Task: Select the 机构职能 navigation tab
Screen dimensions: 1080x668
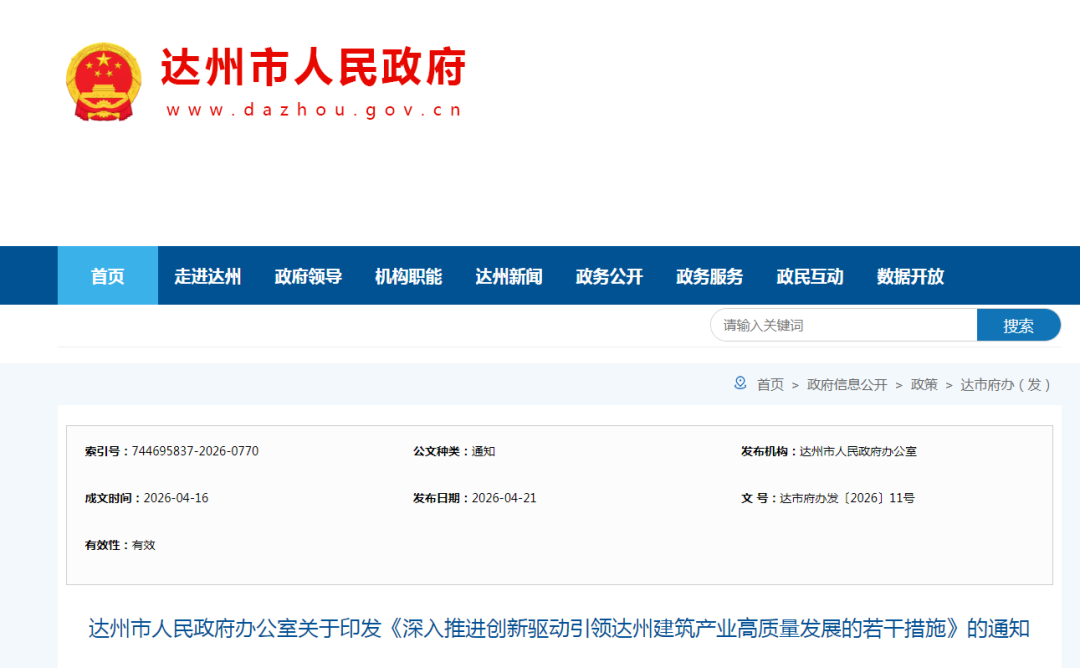Action: (x=407, y=277)
